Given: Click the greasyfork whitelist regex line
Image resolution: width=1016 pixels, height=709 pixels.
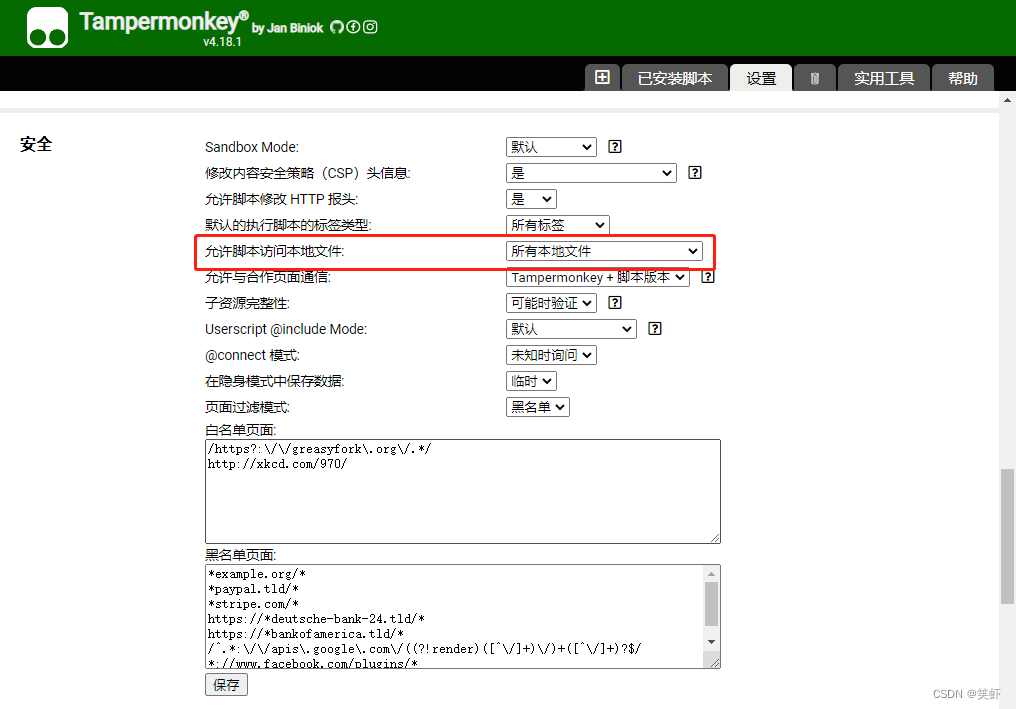Looking at the screenshot, I should point(319,448).
